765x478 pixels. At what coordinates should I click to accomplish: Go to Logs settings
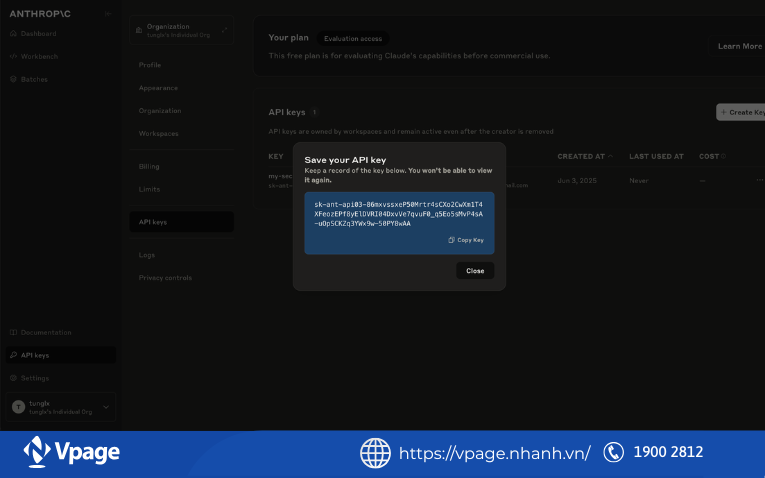pyautogui.click(x=147, y=255)
